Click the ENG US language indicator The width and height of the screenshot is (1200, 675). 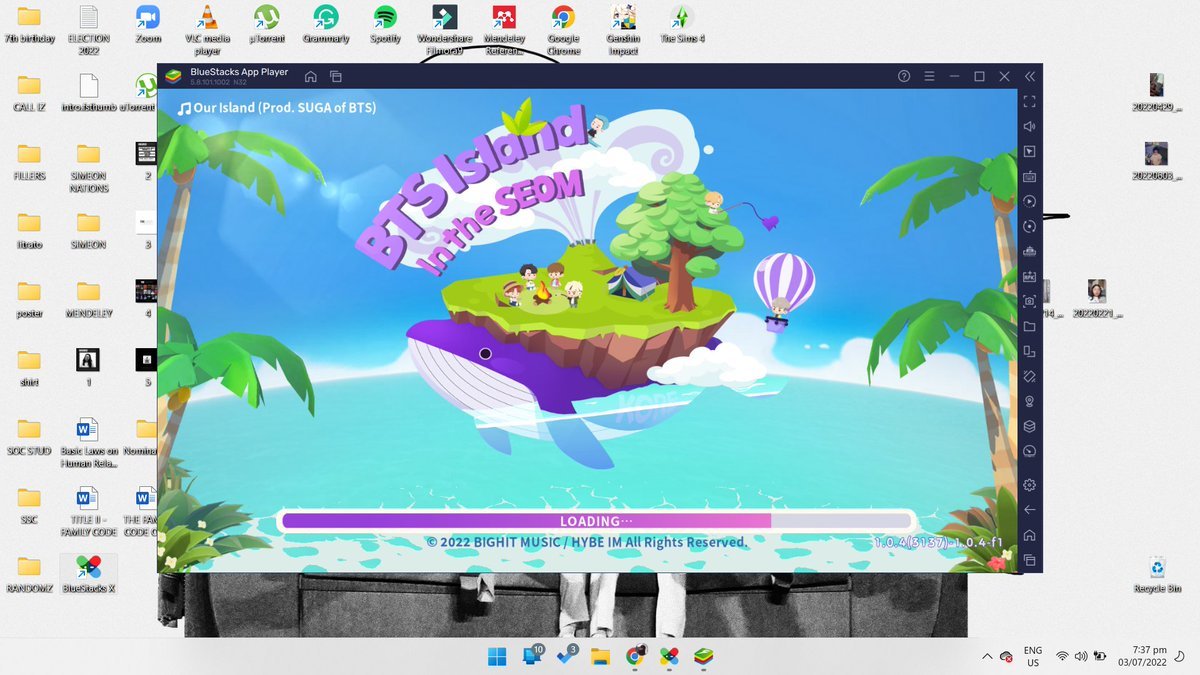[1033, 656]
